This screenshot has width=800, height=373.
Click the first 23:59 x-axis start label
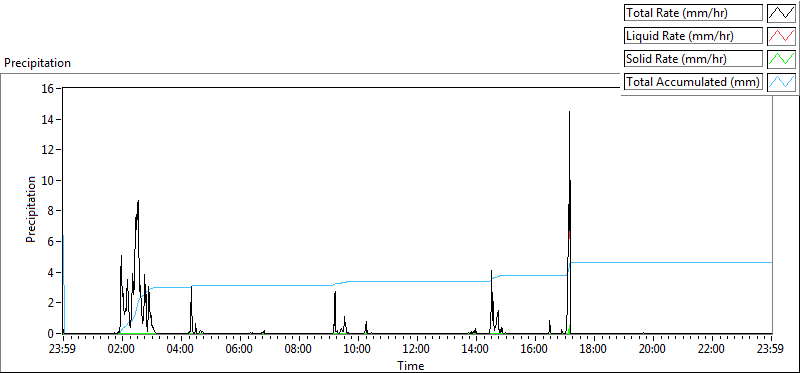63,349
